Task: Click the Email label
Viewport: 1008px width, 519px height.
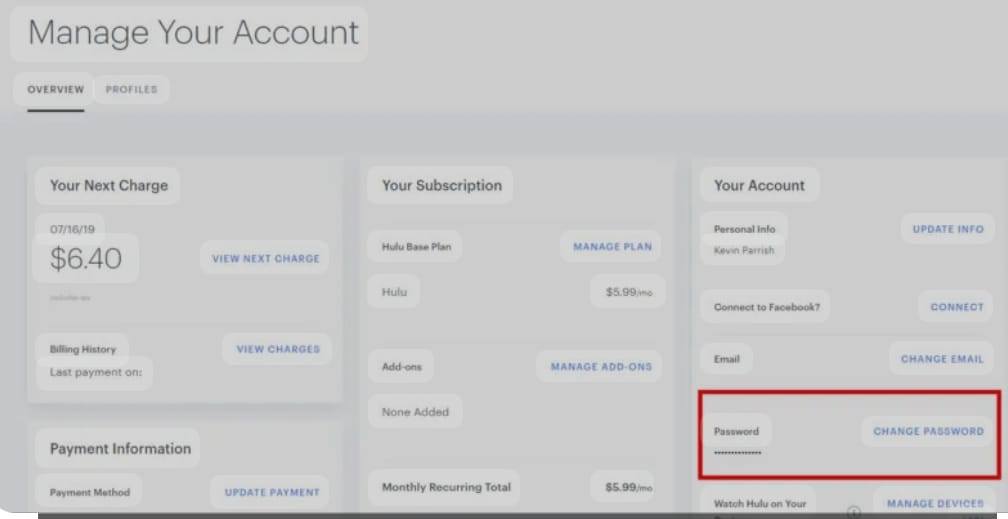Action: [x=726, y=359]
